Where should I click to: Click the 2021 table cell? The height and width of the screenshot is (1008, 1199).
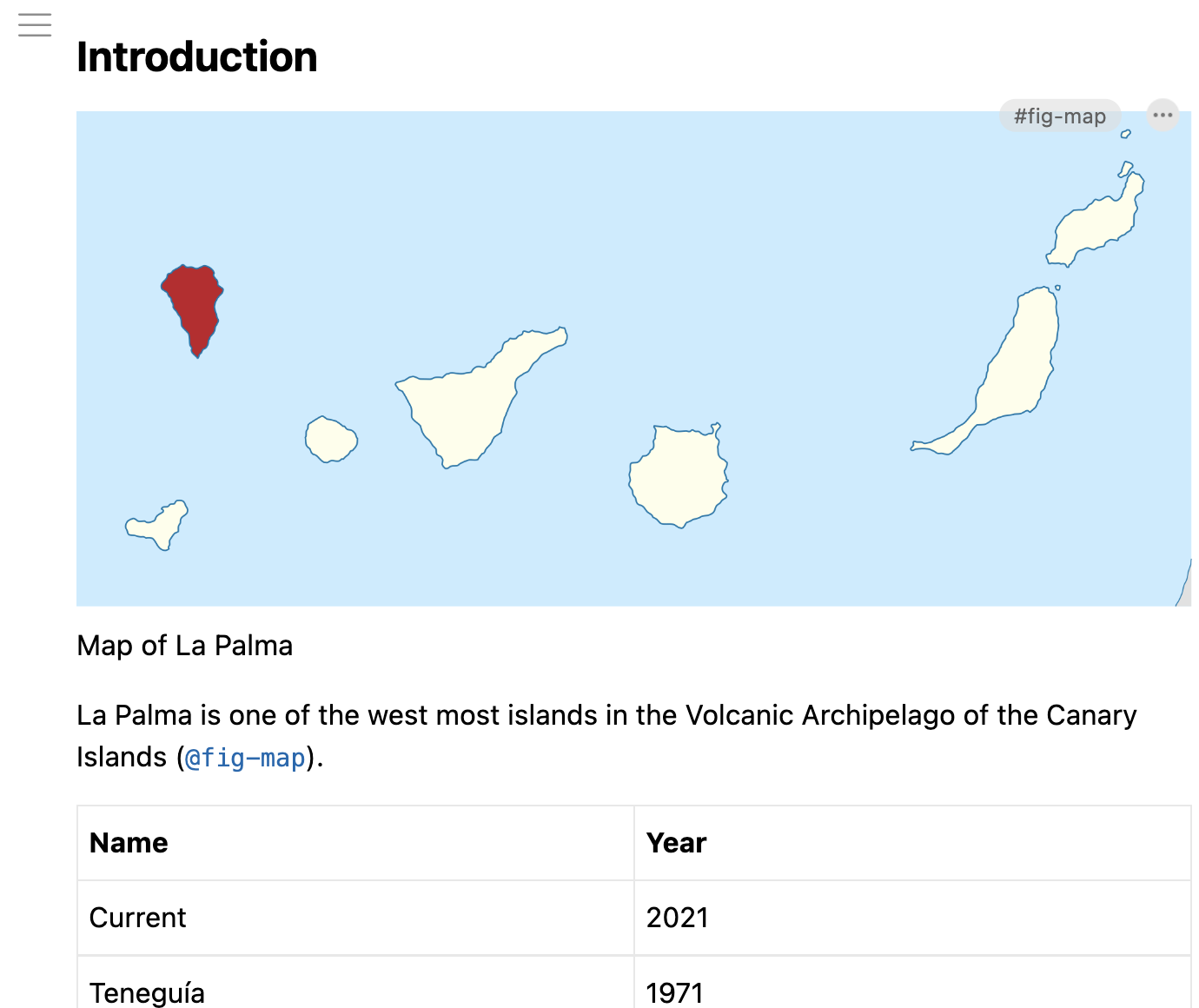coord(677,918)
